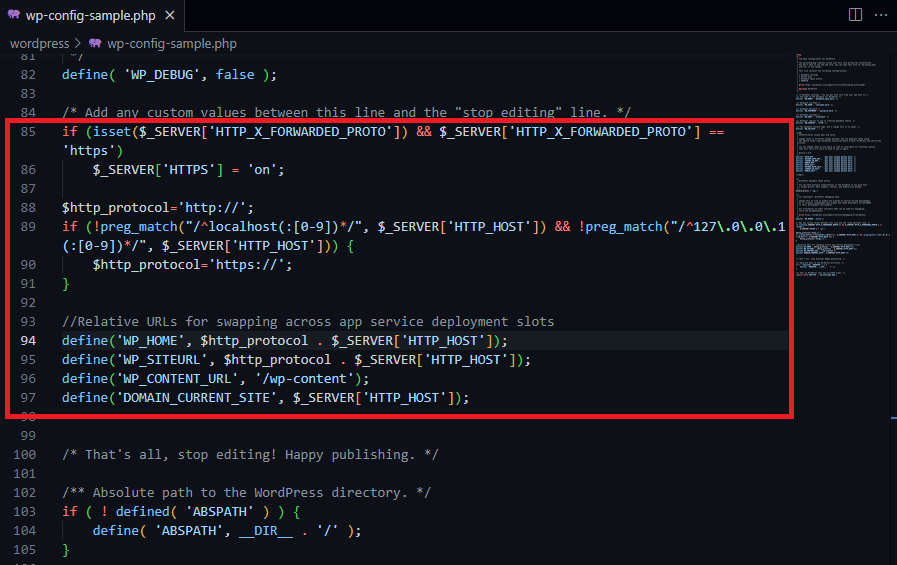The width and height of the screenshot is (897, 565).
Task: Open the More Actions ellipsis menu
Action: click(881, 15)
